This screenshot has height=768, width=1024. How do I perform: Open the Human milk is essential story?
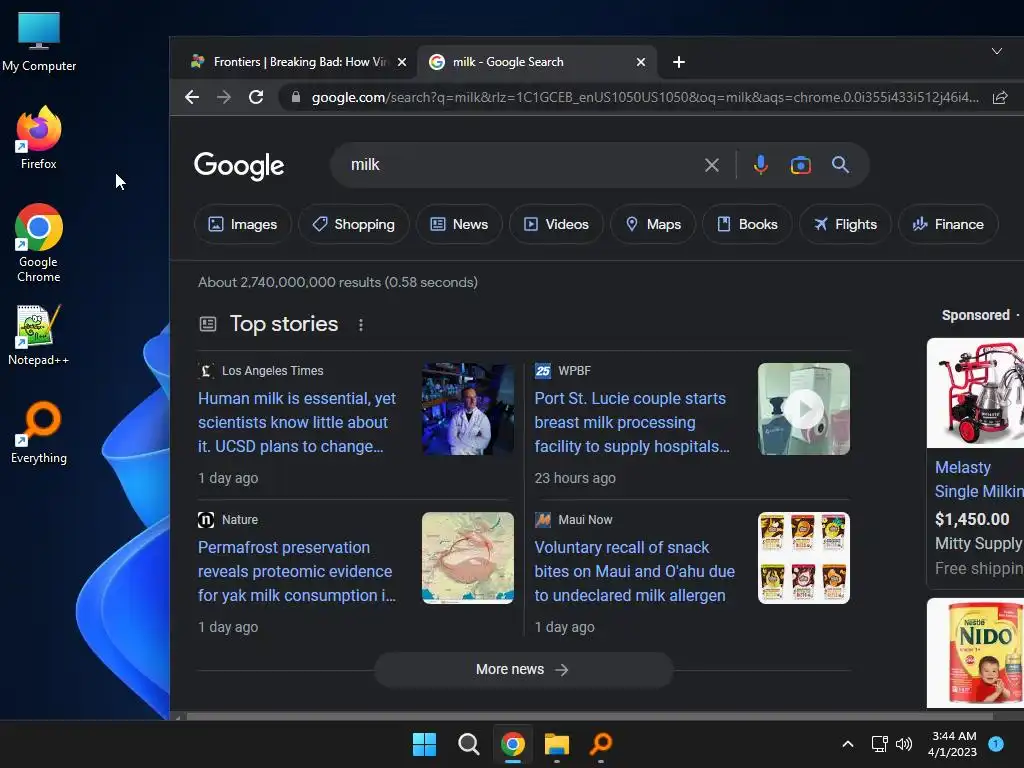297,423
